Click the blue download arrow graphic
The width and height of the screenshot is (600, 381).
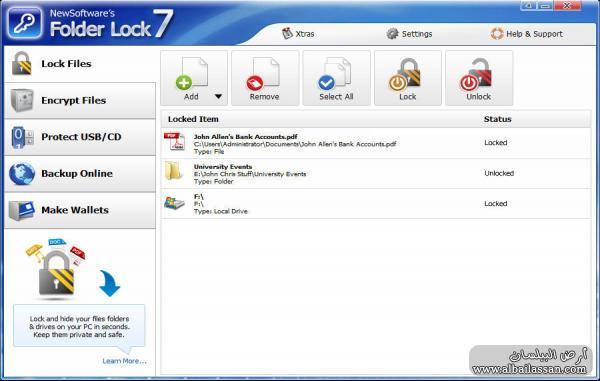109,283
